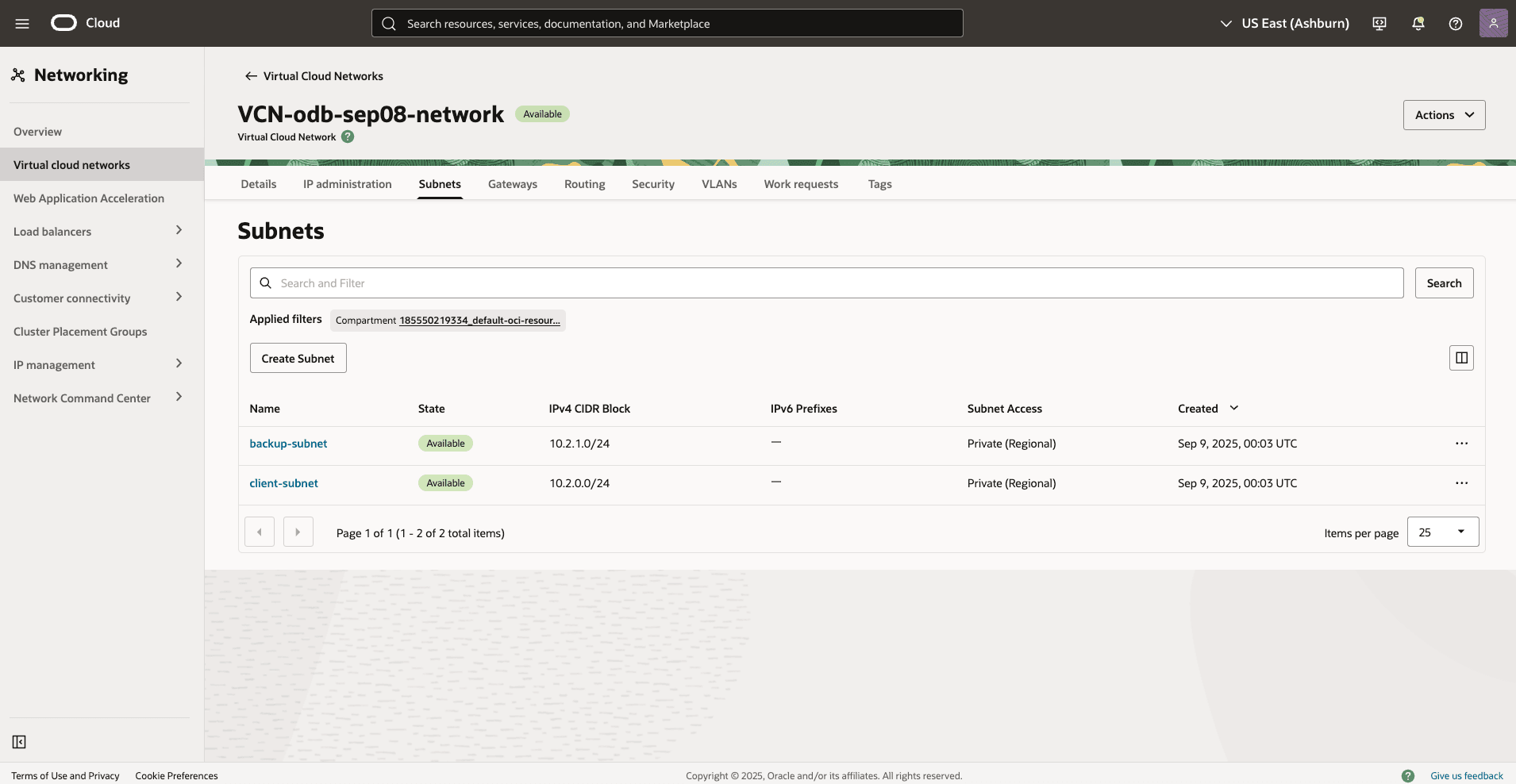Open the column customization icon above the subnets table

[1461, 357]
